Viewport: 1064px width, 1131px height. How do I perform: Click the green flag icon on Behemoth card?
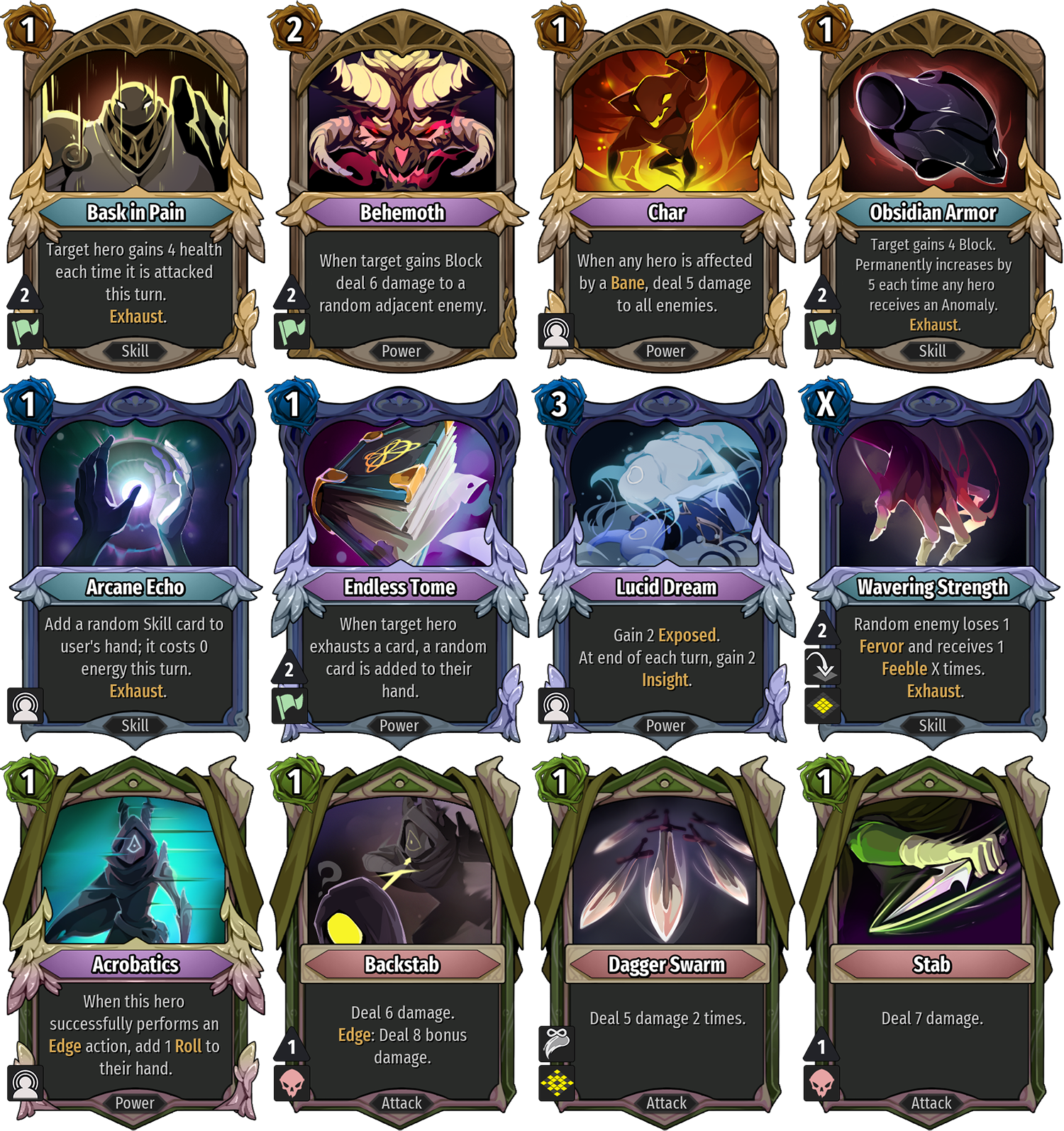point(292,331)
